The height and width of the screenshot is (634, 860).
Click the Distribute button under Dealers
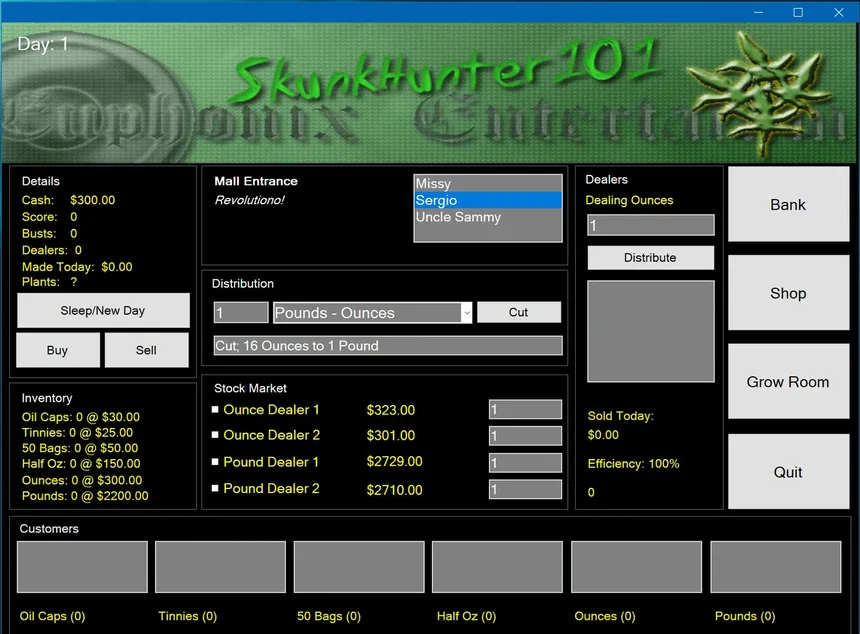point(650,258)
